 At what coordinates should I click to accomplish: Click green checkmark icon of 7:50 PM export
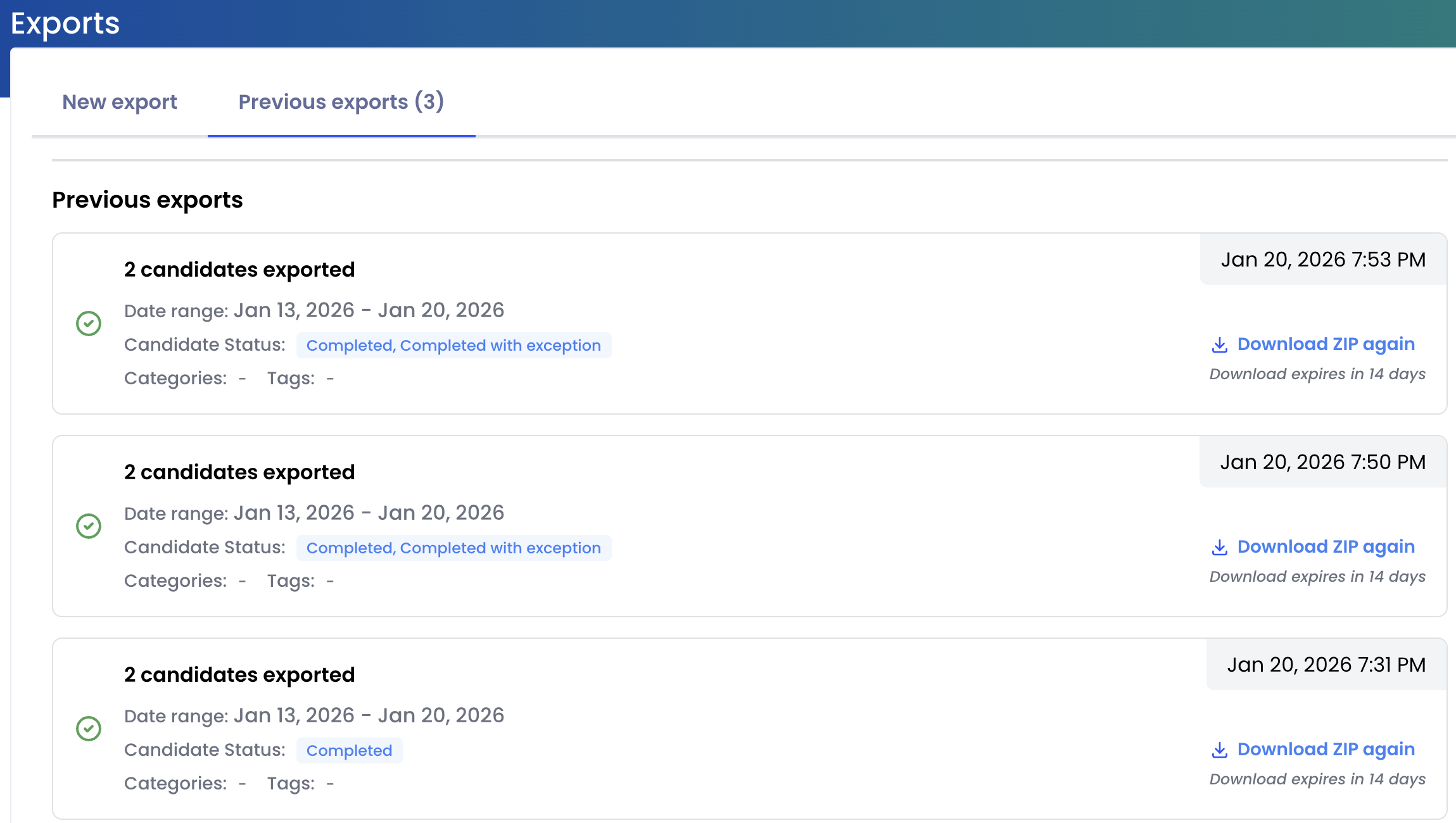pyautogui.click(x=89, y=526)
